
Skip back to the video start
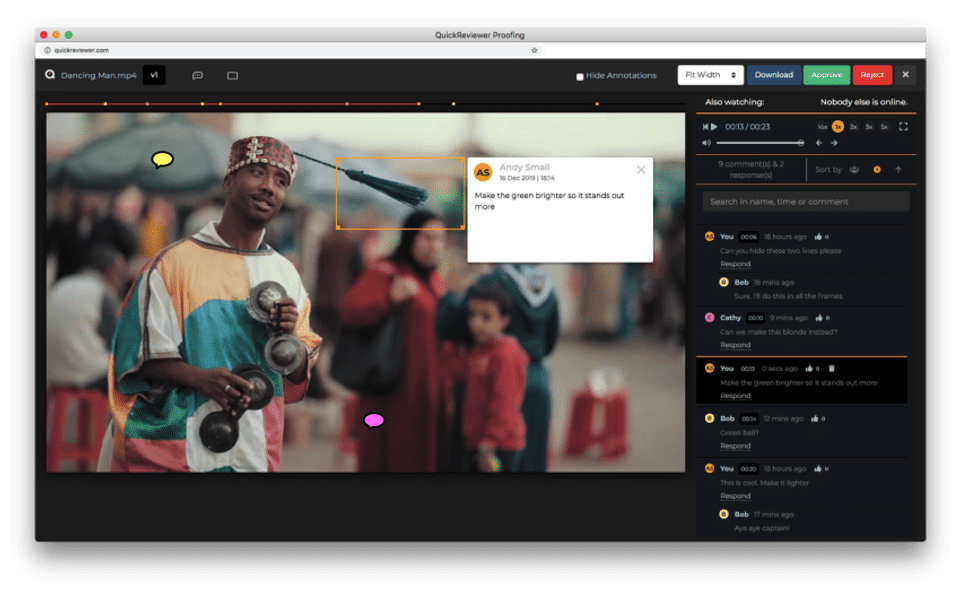705,127
